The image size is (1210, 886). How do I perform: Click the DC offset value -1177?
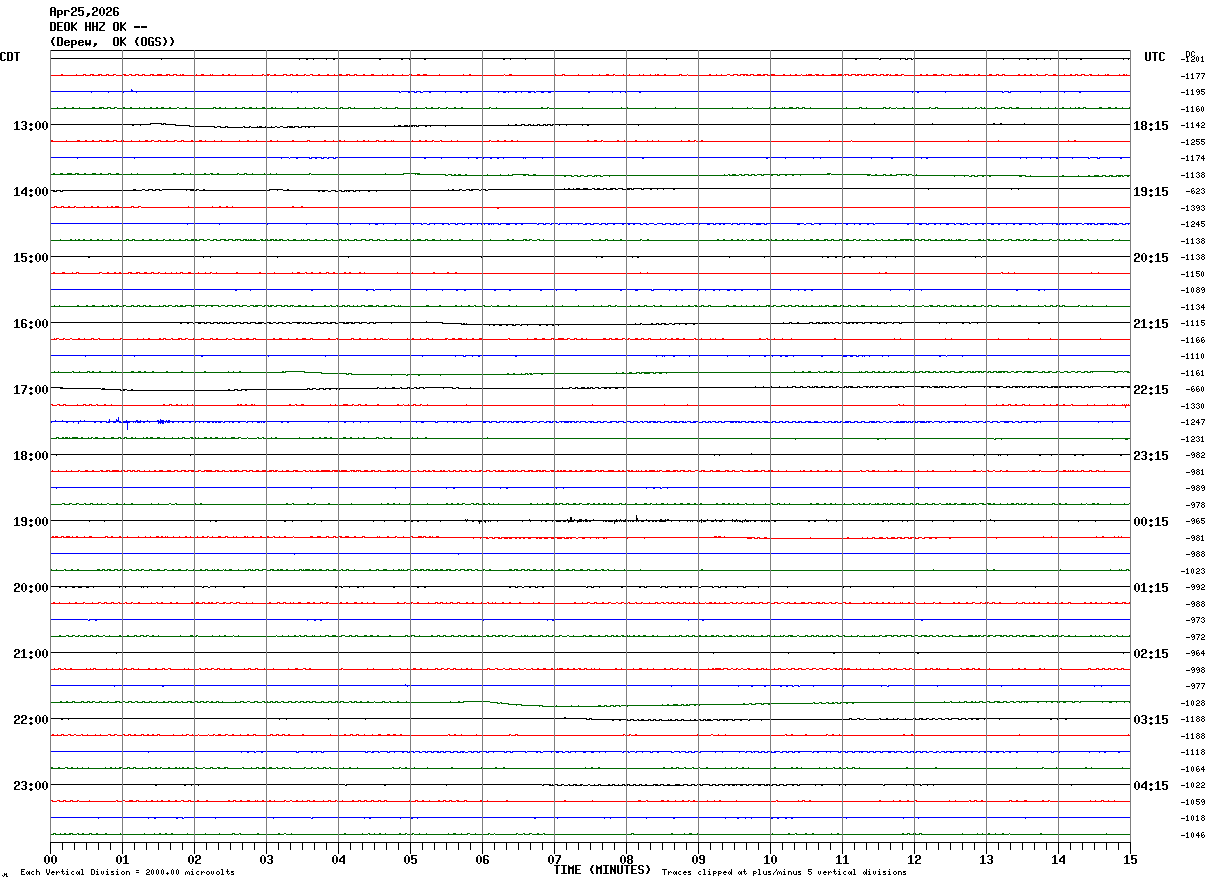pyautogui.click(x=1194, y=76)
